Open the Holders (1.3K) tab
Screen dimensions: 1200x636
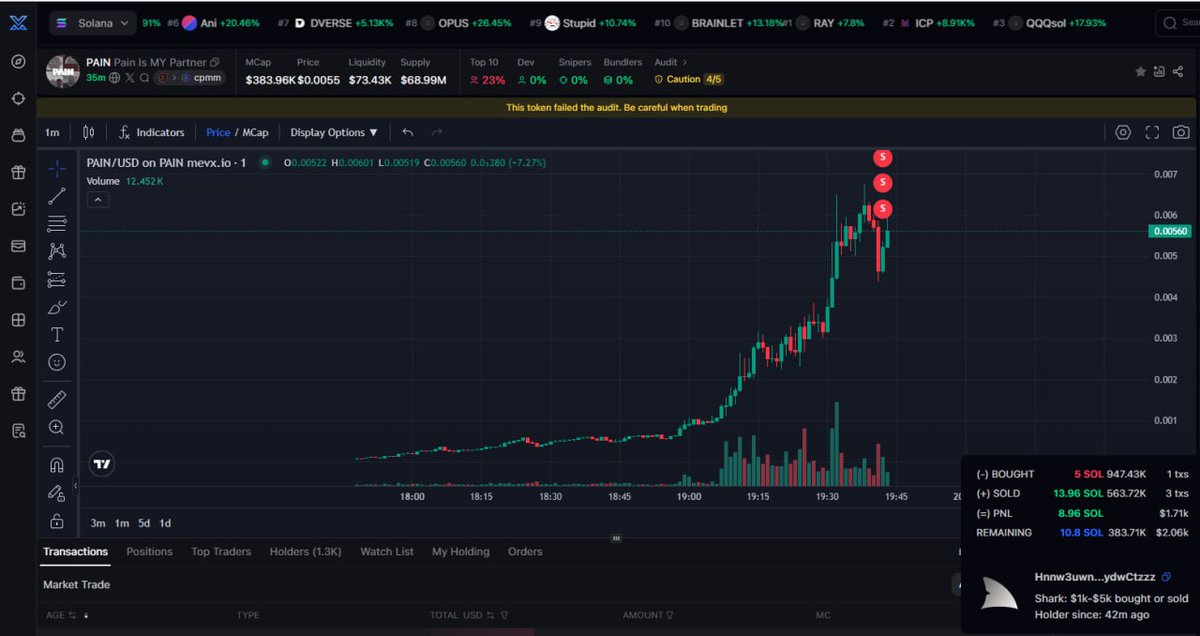coord(306,551)
